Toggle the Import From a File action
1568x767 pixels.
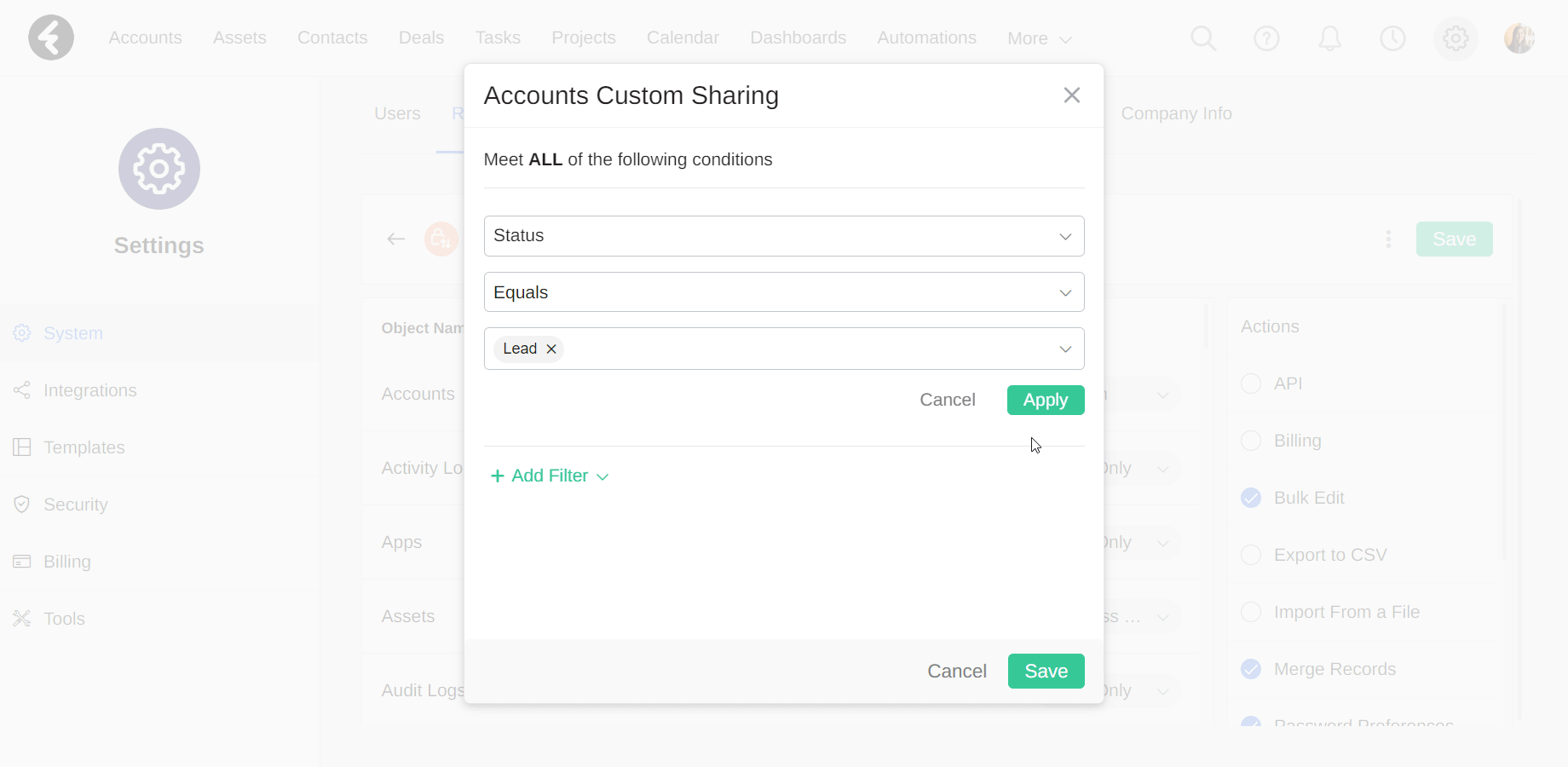tap(1251, 612)
